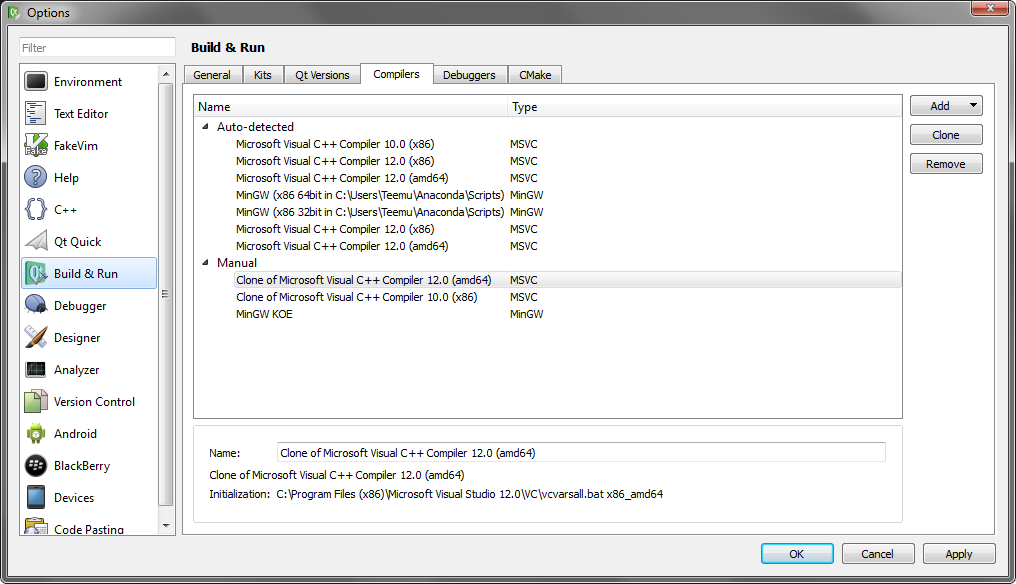The width and height of the screenshot is (1016, 584).
Task: Open the Qt Quick paper-plane icon
Action: tap(36, 241)
